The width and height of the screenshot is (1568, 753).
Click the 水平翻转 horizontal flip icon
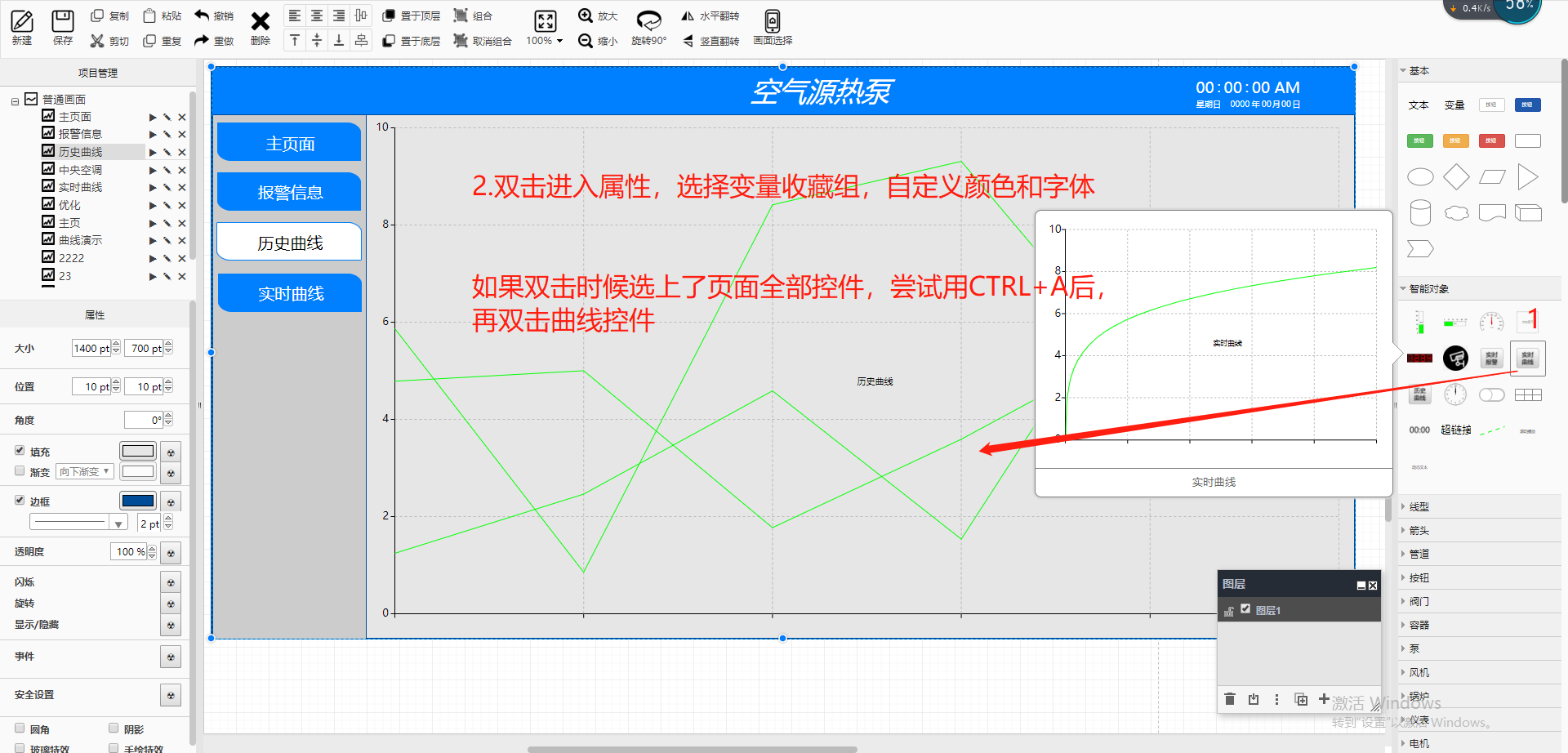tap(688, 16)
